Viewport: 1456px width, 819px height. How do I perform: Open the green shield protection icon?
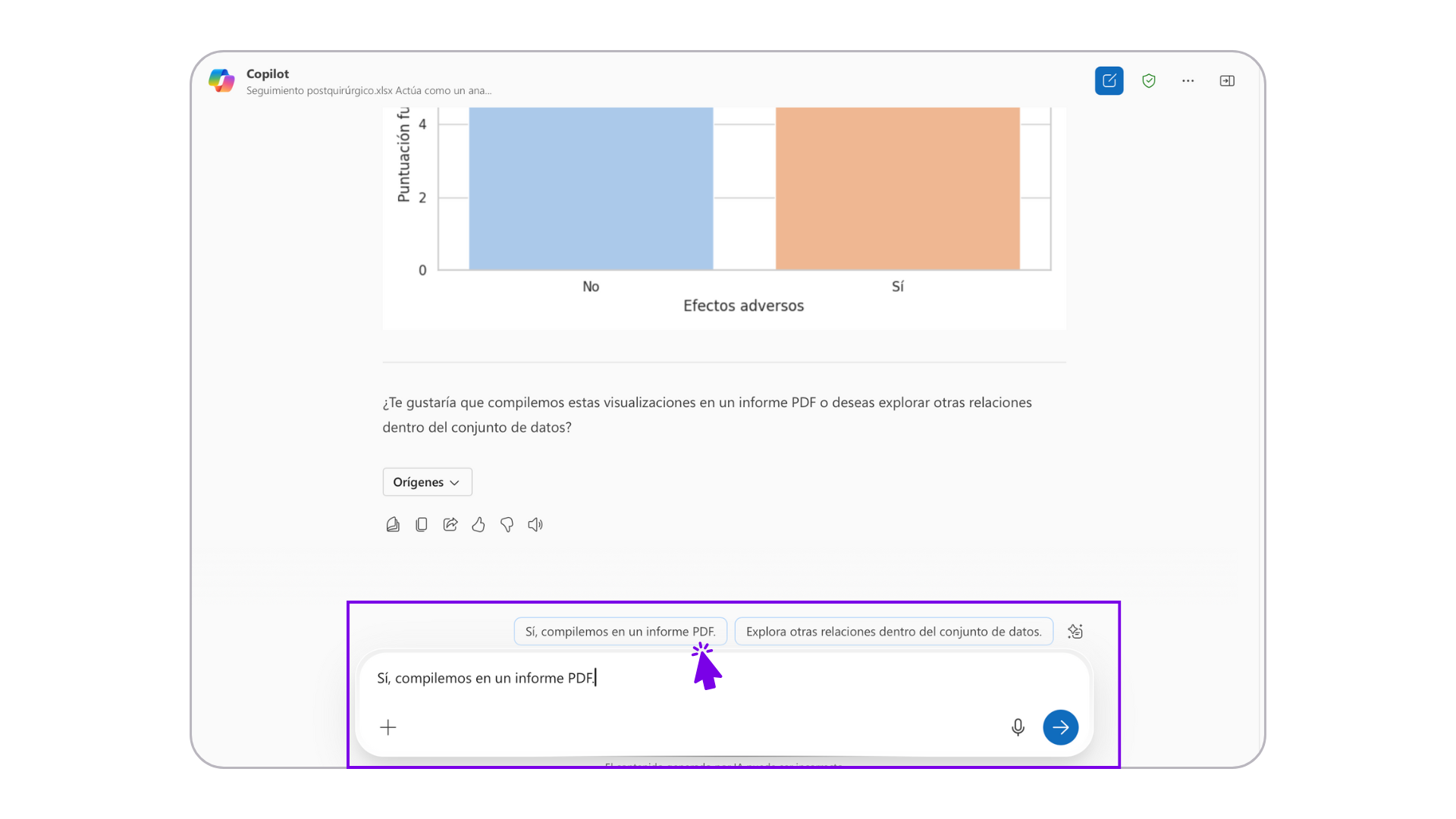click(1149, 80)
